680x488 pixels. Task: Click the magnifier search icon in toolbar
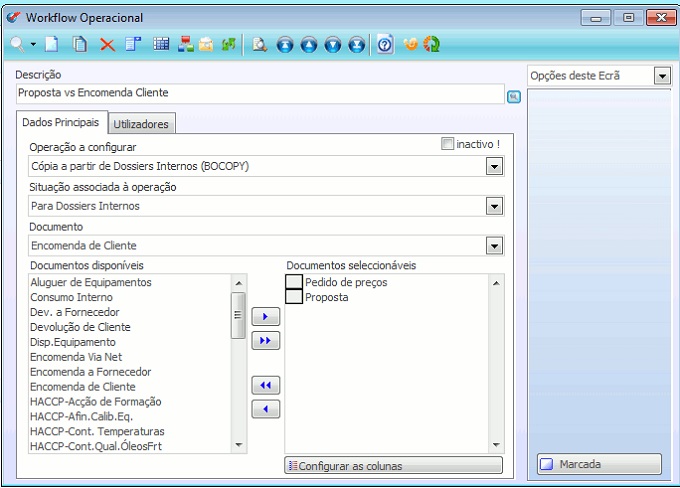pos(17,44)
